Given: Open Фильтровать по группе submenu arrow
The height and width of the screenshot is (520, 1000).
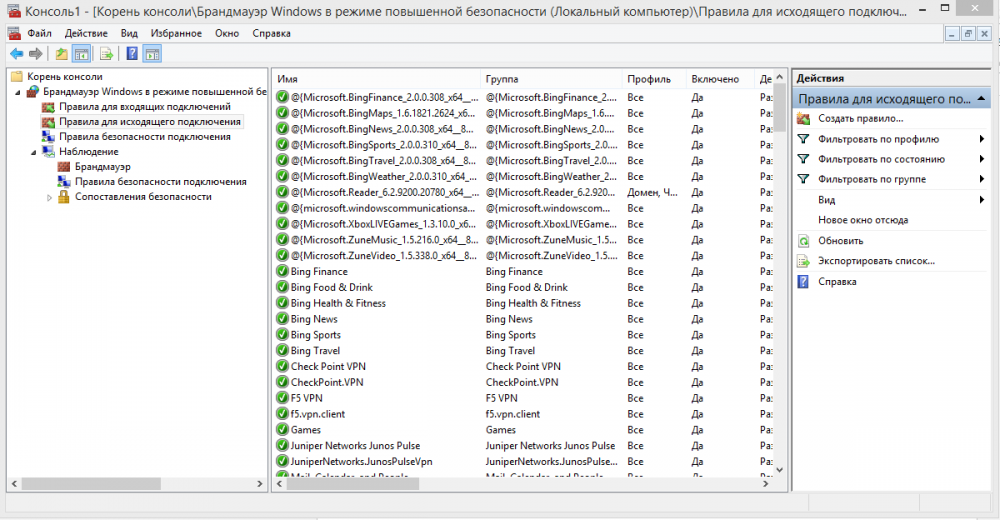Looking at the screenshot, I should pos(982,179).
